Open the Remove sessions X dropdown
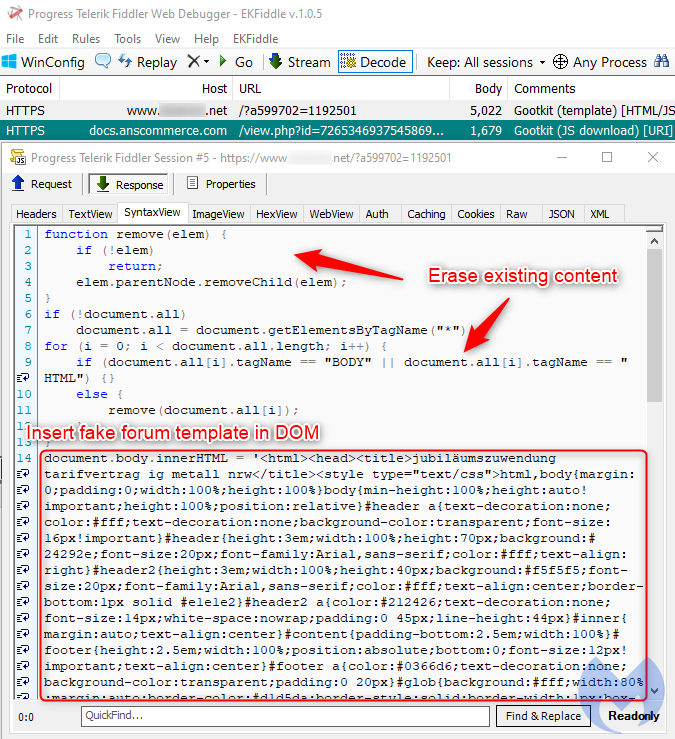The image size is (675, 739). 198,62
